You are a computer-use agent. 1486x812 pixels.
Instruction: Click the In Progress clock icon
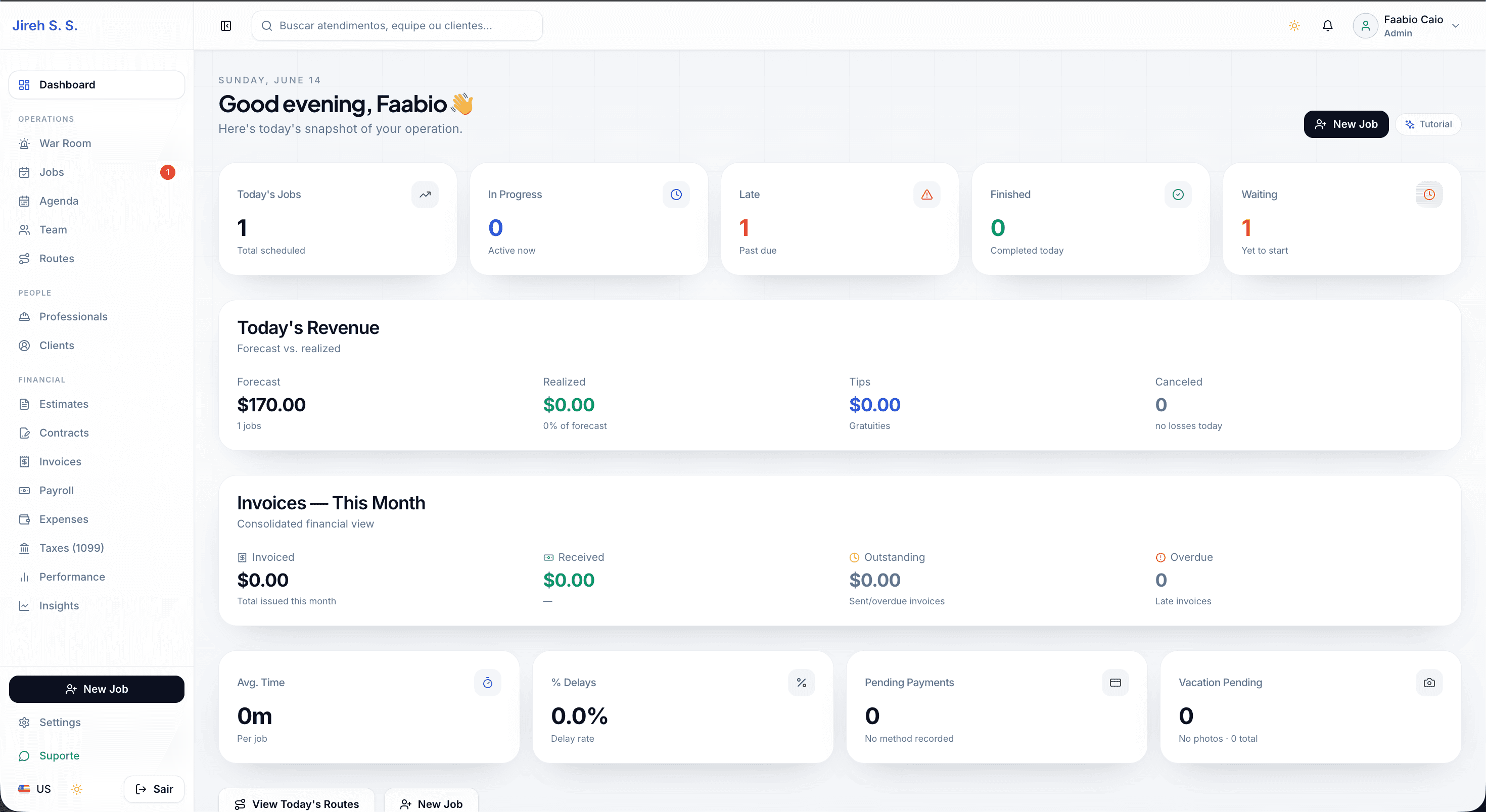coord(676,195)
